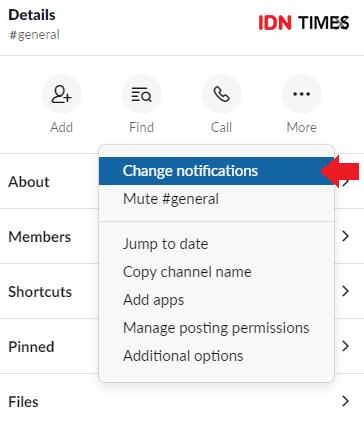The height and width of the screenshot is (425, 364).
Task: Open Manage posting permissions
Action: [x=217, y=328]
